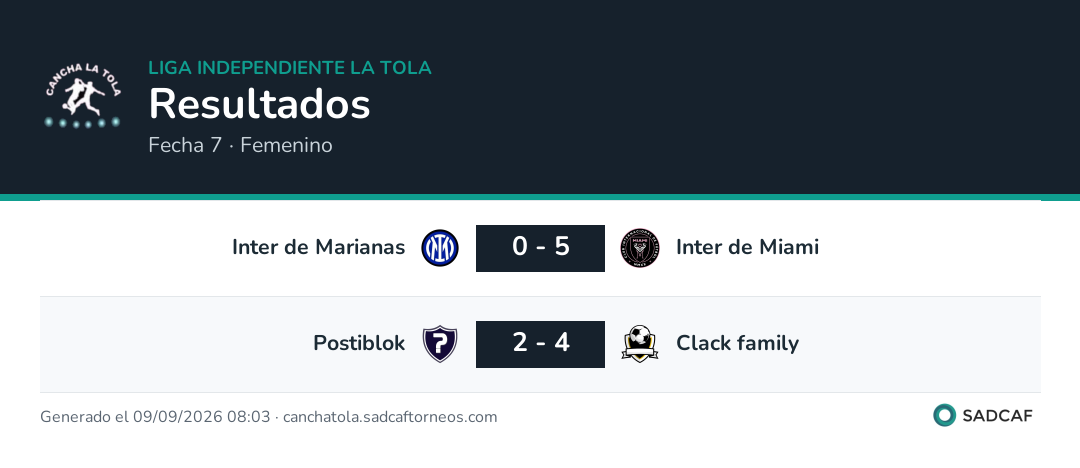Click the Inter de Miami crest
1080x468 pixels.
point(641,248)
